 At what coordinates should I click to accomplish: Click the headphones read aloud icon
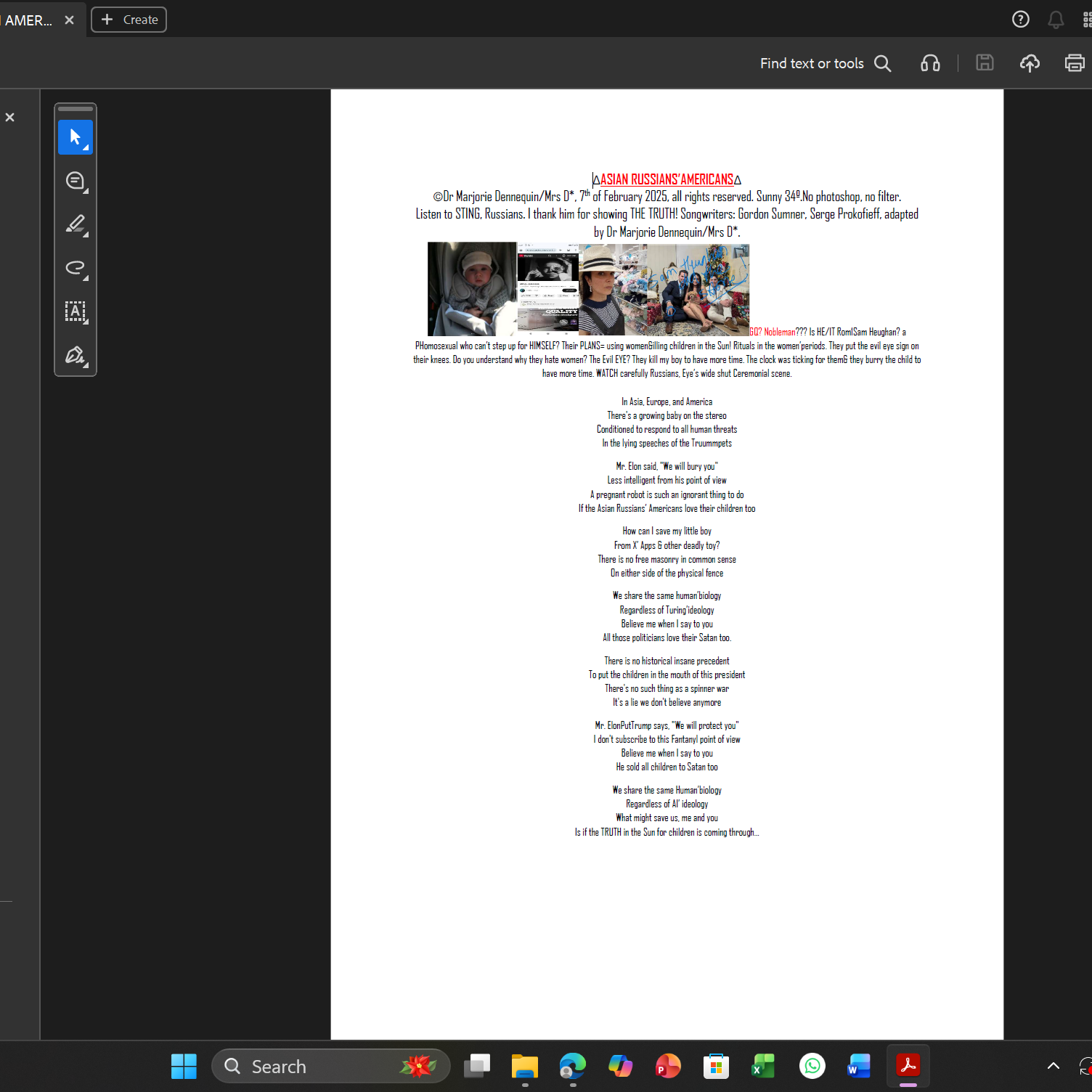(x=930, y=63)
